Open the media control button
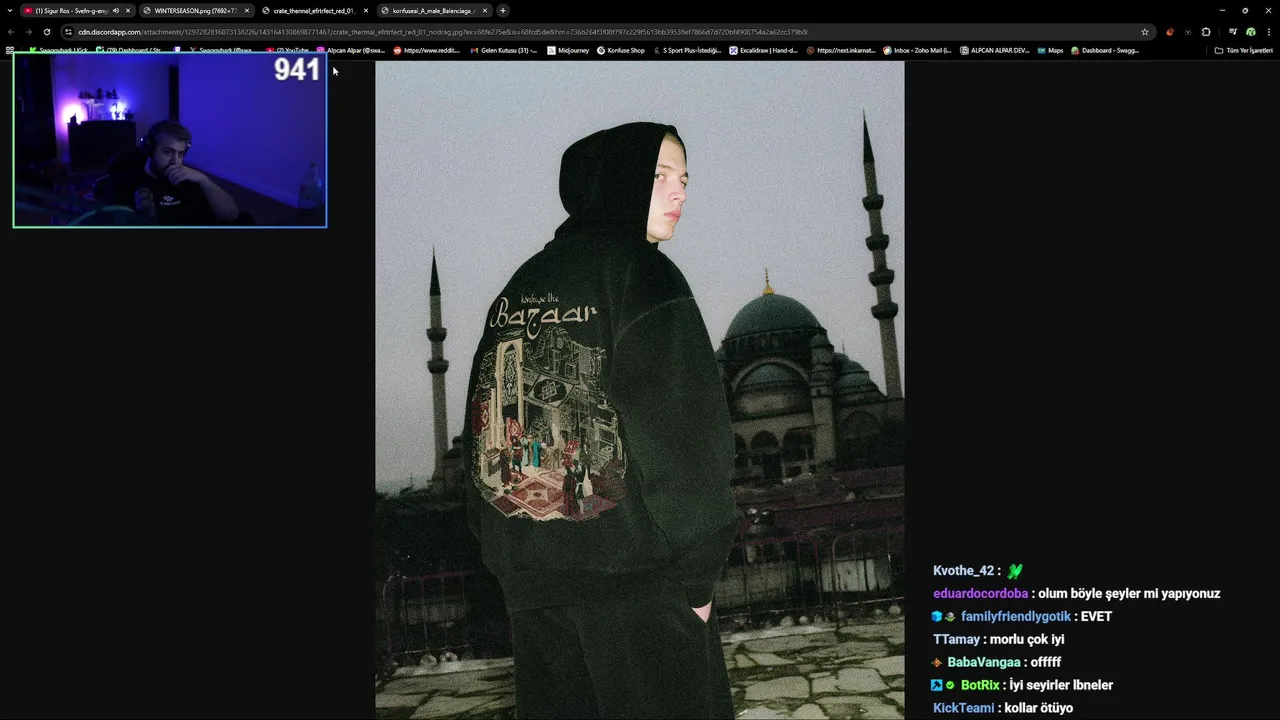This screenshot has width=1280, height=720. (x=1233, y=32)
